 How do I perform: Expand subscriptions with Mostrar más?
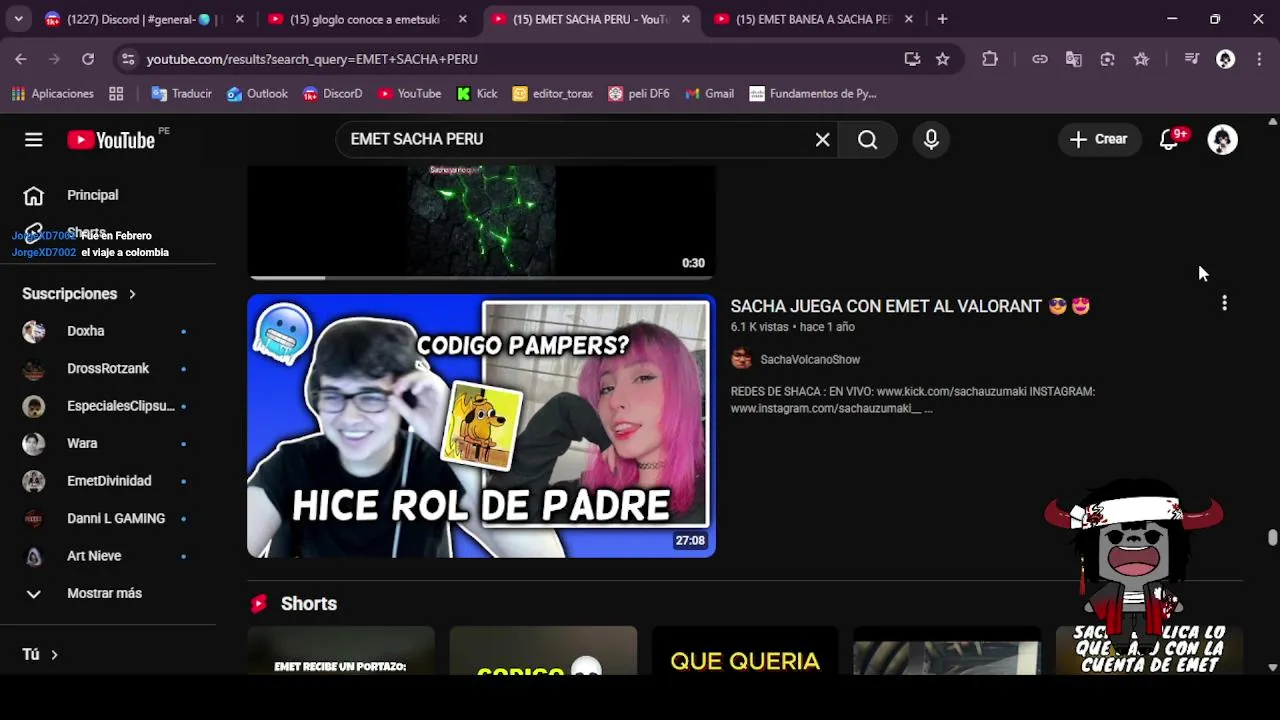(108, 593)
